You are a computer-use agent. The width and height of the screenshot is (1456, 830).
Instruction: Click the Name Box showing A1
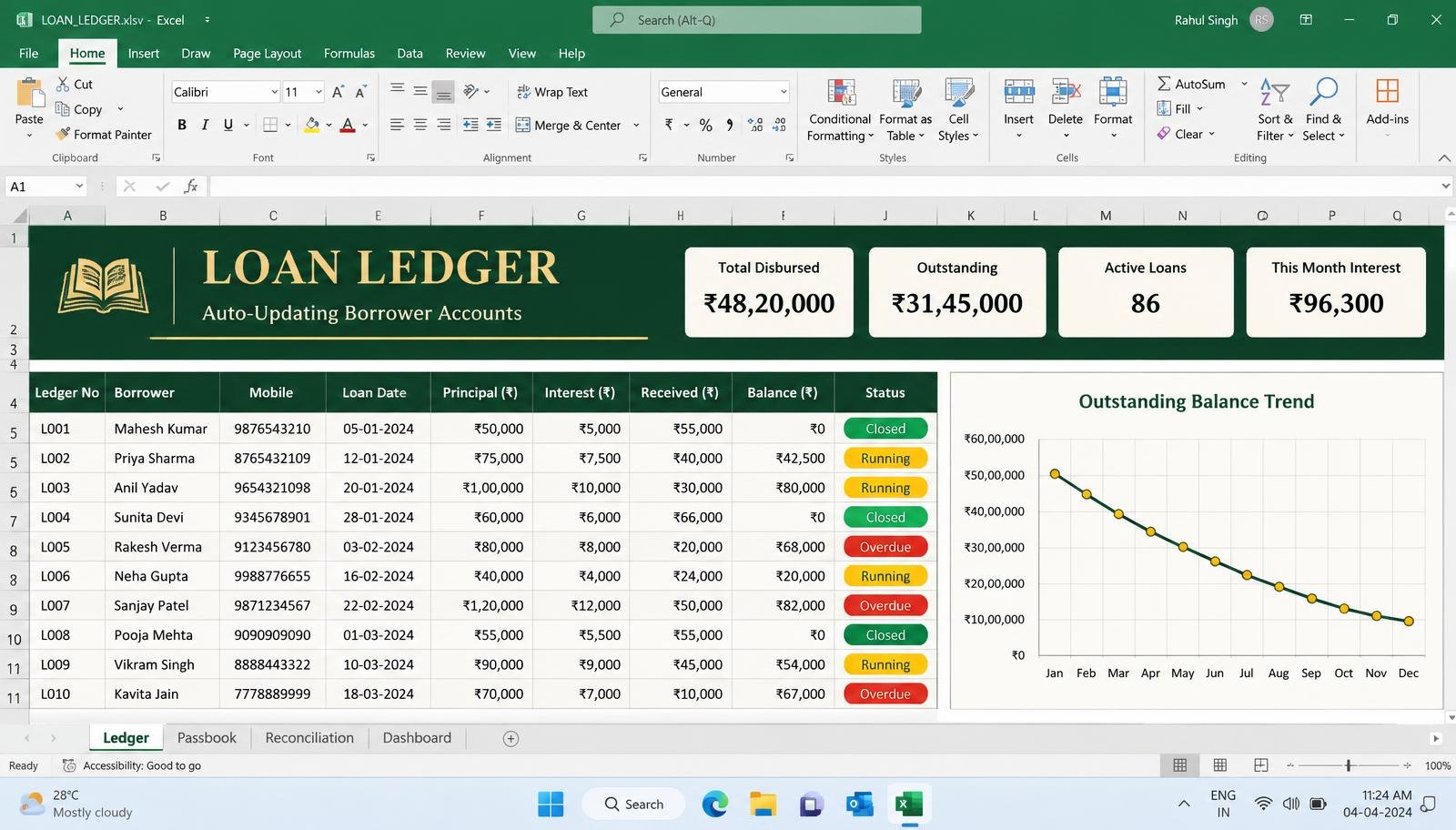[x=45, y=186]
